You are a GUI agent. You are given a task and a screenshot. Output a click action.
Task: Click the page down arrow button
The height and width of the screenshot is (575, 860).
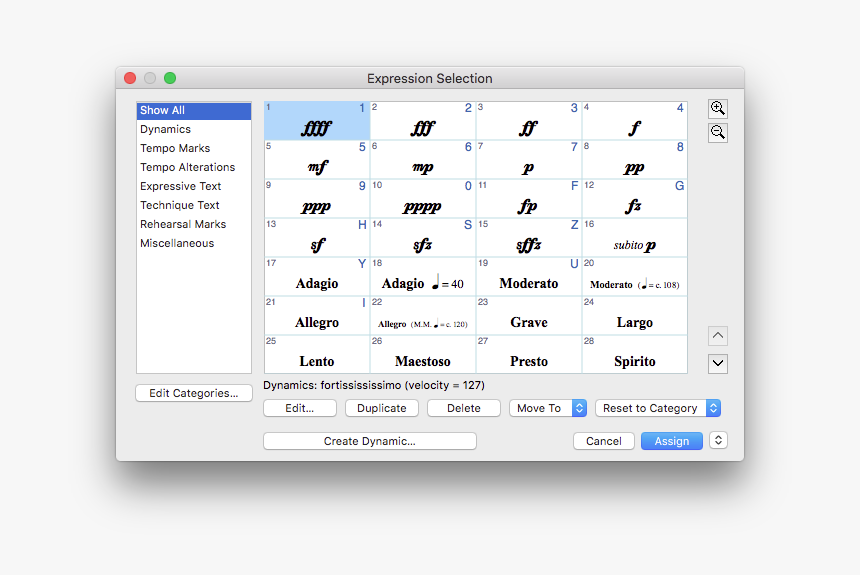(718, 363)
